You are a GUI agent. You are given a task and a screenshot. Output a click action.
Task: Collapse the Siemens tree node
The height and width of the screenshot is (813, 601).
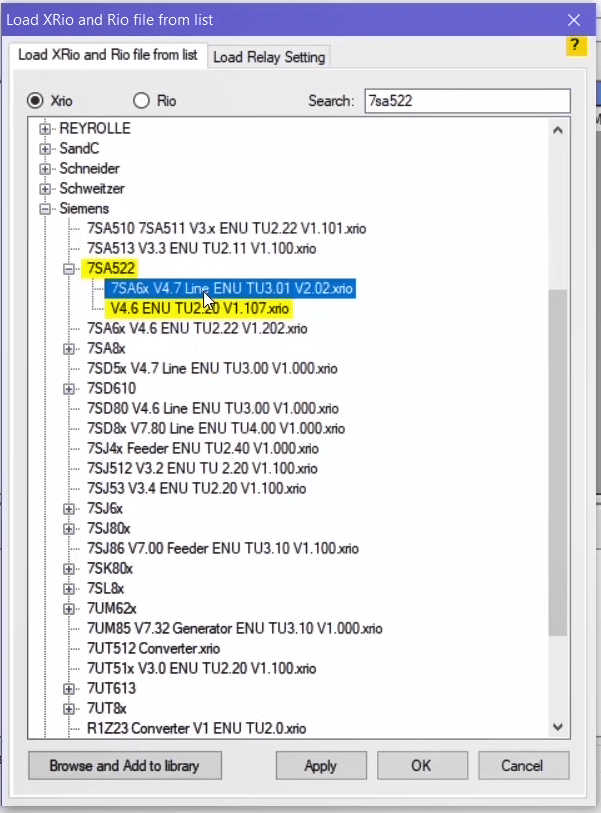point(45,209)
